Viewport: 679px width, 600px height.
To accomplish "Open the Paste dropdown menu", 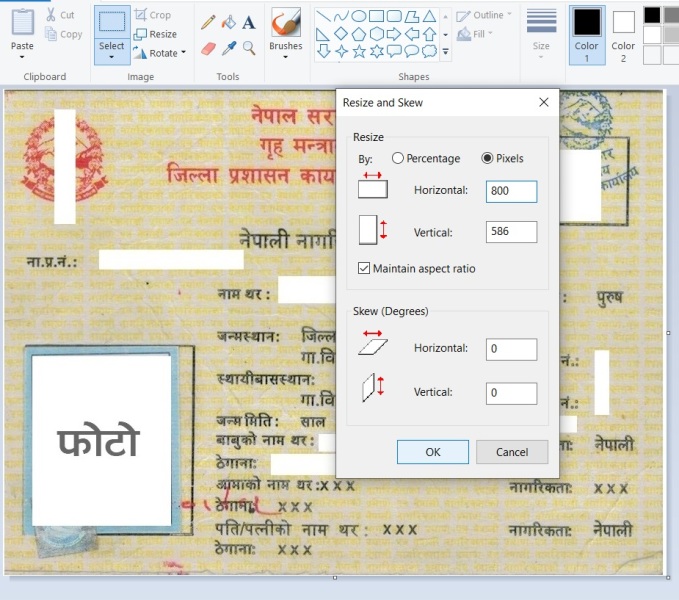I will tap(22, 57).
